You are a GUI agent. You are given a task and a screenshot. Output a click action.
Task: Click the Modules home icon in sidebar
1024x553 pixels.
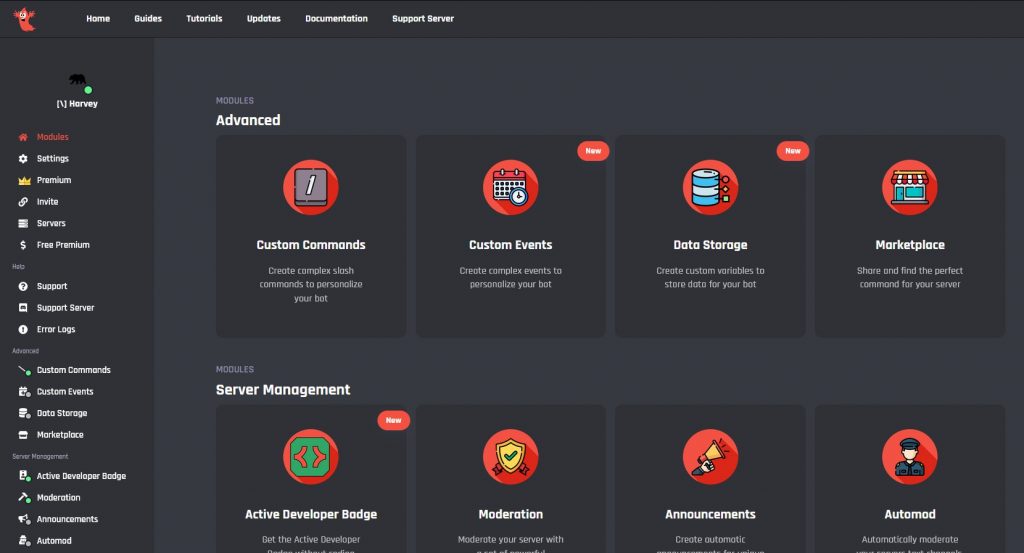[x=23, y=137]
